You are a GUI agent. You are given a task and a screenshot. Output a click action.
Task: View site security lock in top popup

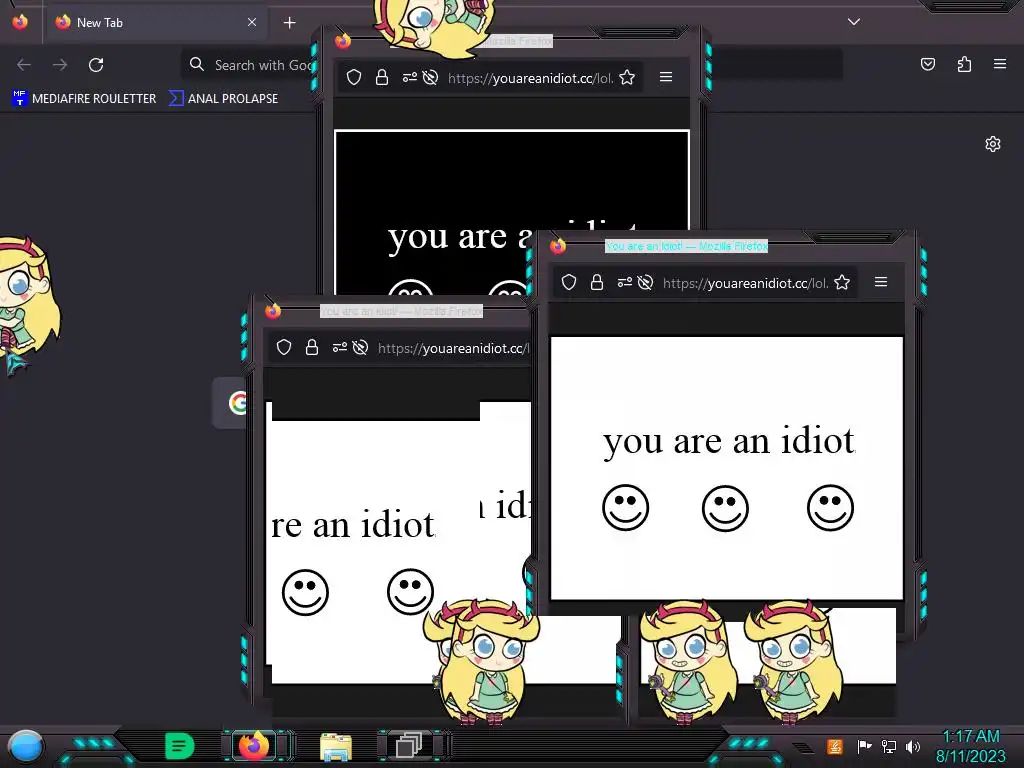pyautogui.click(x=382, y=78)
